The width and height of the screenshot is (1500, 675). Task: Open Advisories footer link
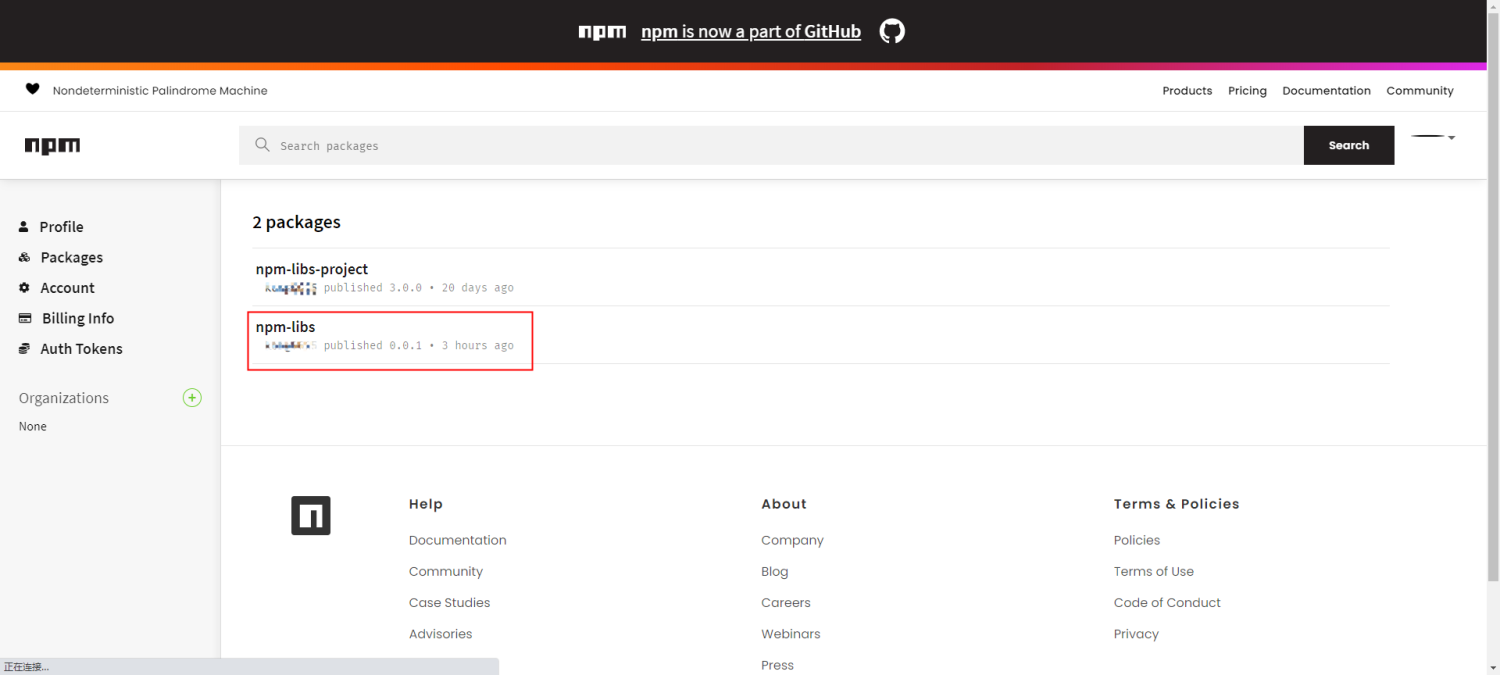(441, 634)
